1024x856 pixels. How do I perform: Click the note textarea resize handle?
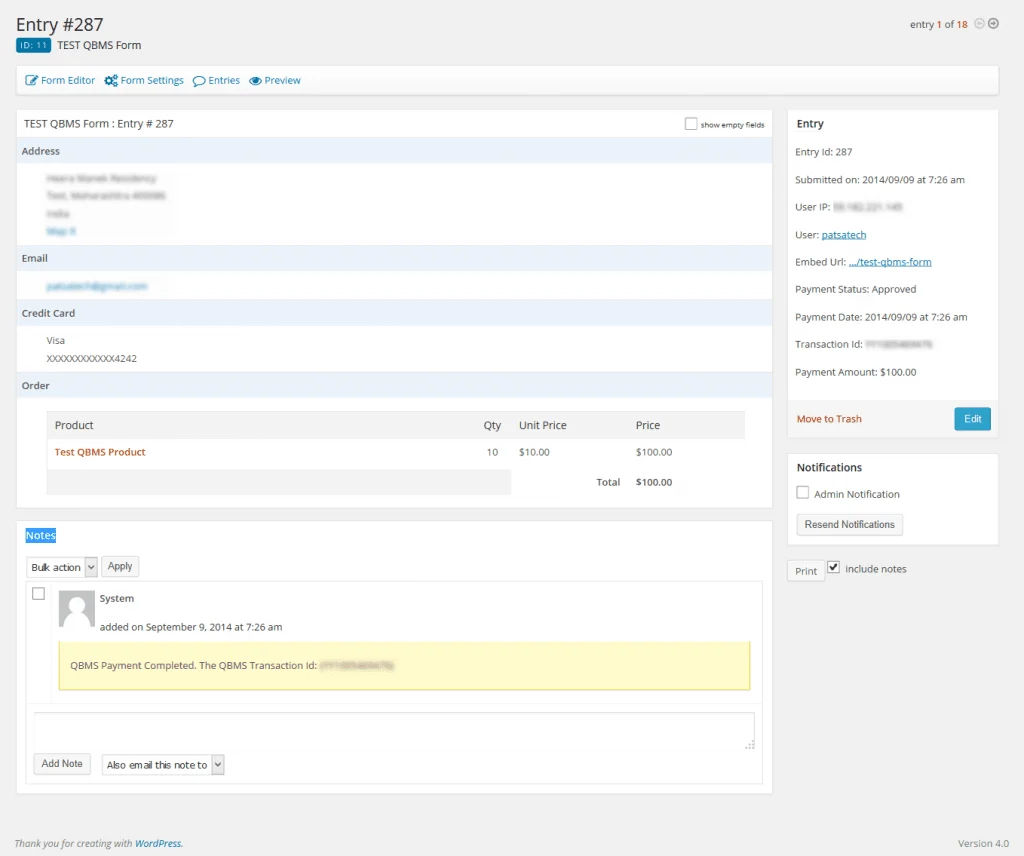[x=750, y=745]
